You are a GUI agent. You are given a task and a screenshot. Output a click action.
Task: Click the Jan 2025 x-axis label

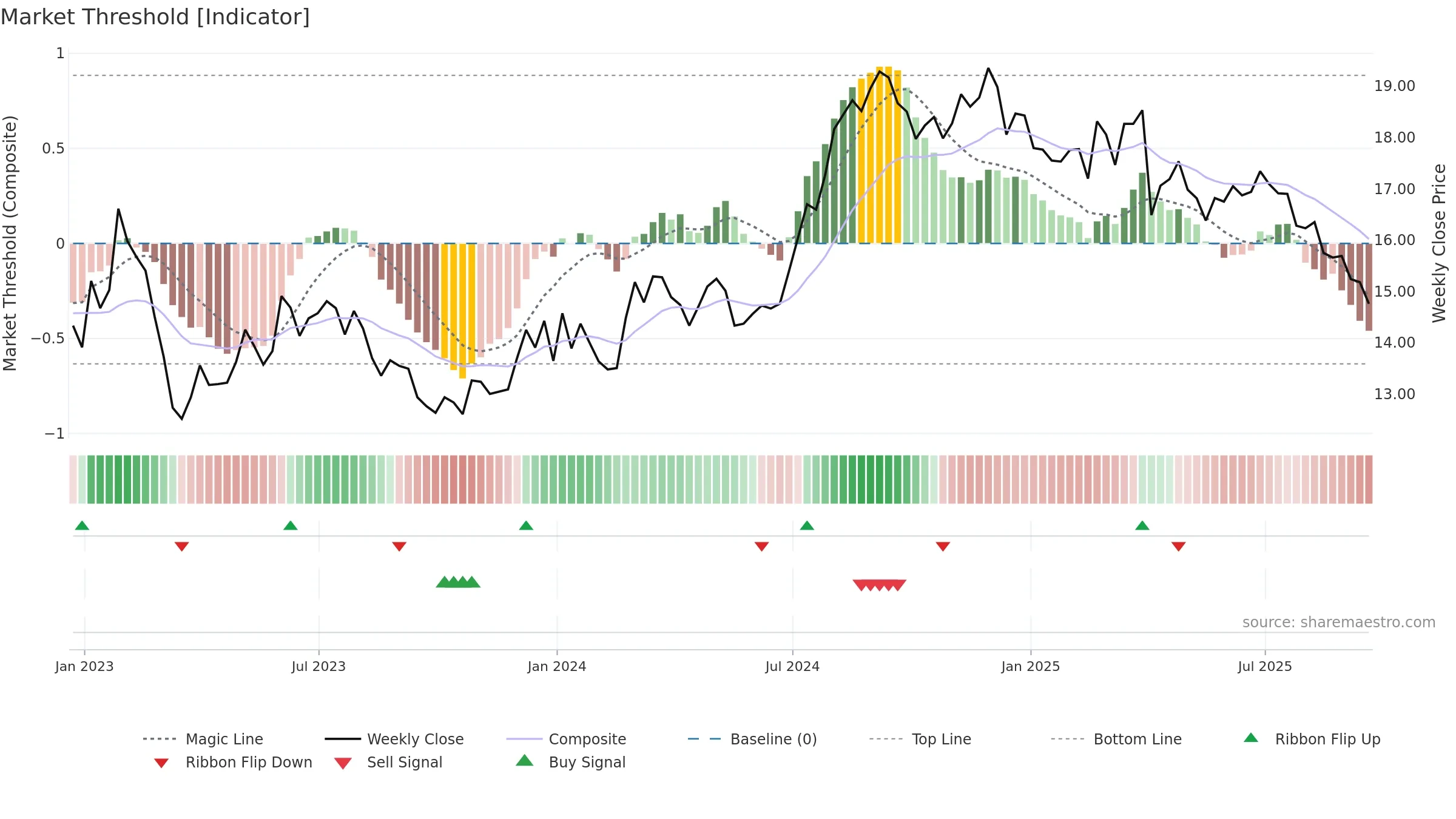tap(1031, 666)
